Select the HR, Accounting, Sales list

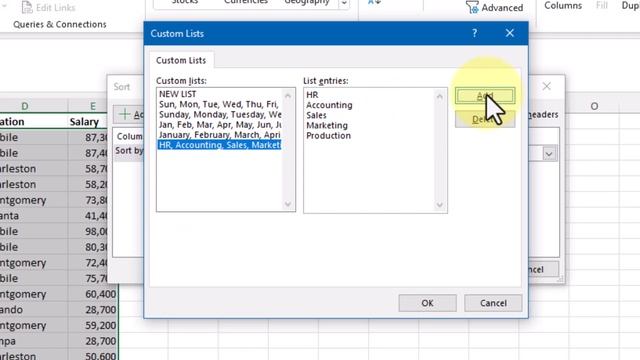click(219, 145)
